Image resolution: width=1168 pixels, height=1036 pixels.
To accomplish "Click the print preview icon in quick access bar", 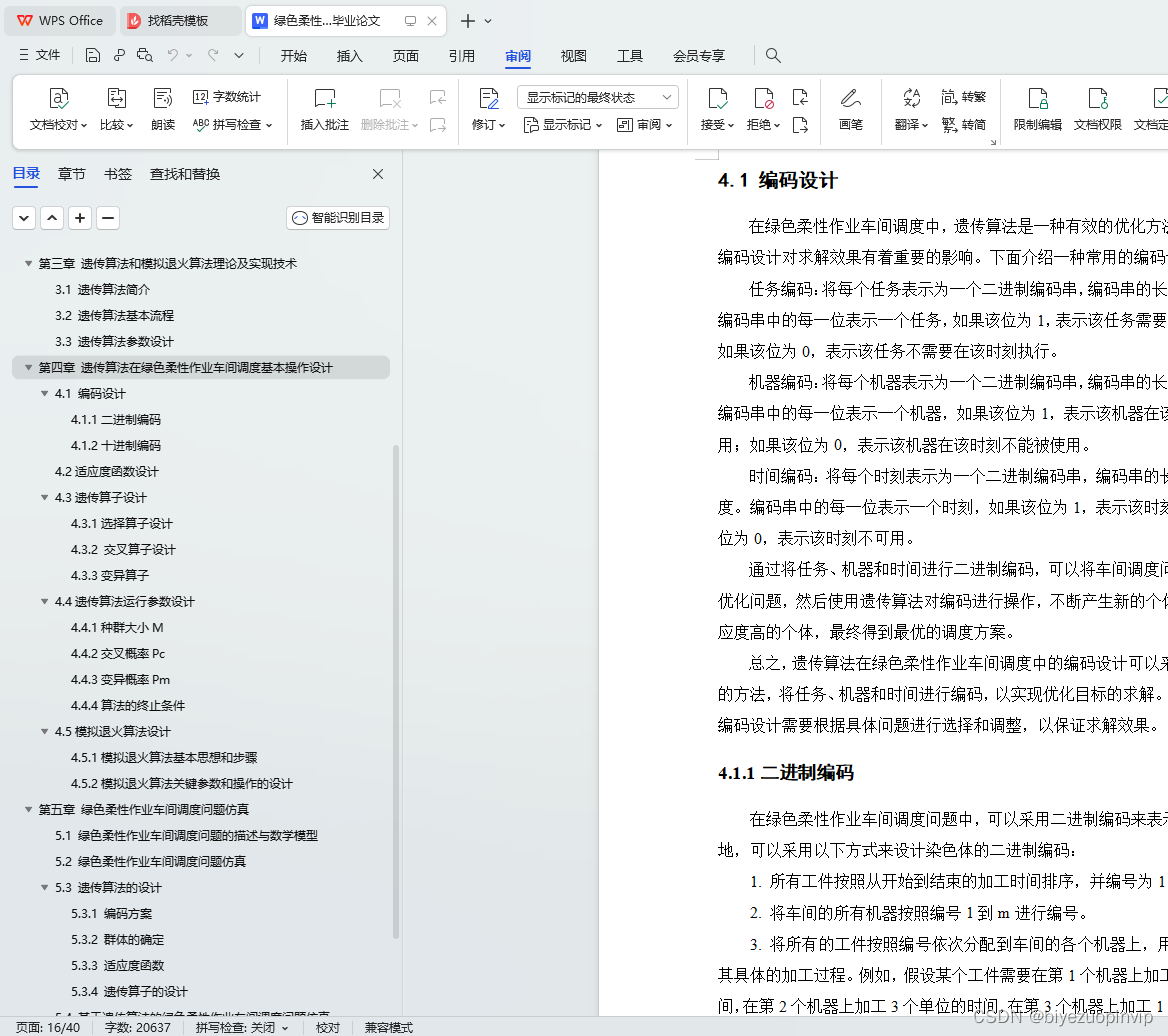I will pyautogui.click(x=145, y=55).
